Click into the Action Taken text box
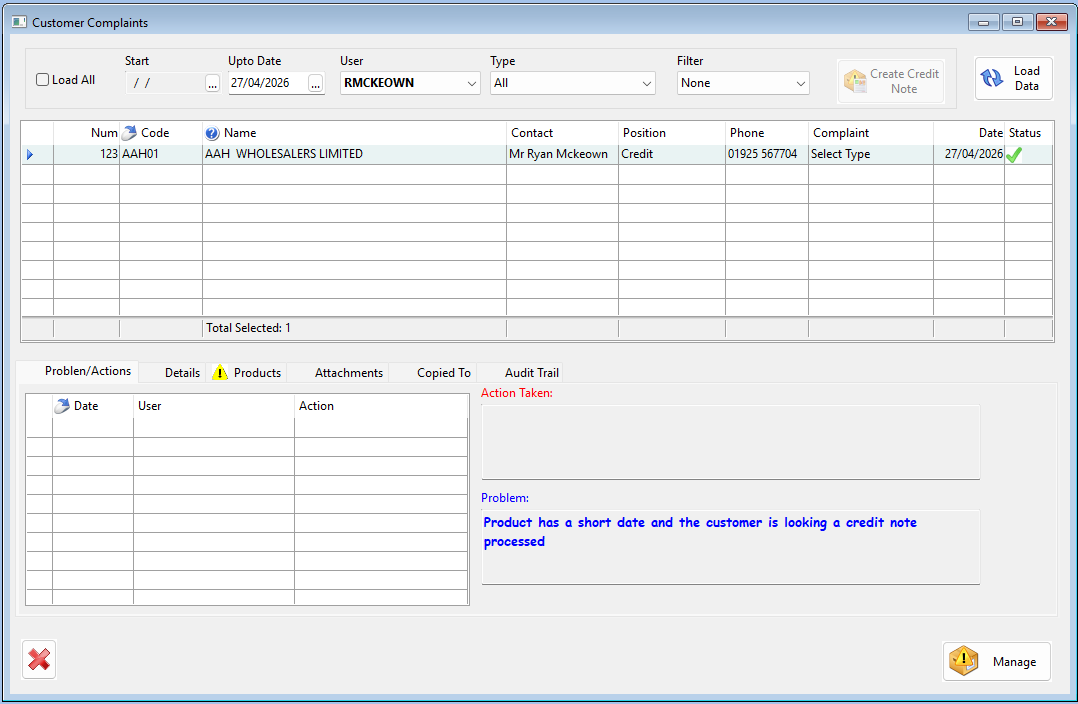 click(730, 442)
